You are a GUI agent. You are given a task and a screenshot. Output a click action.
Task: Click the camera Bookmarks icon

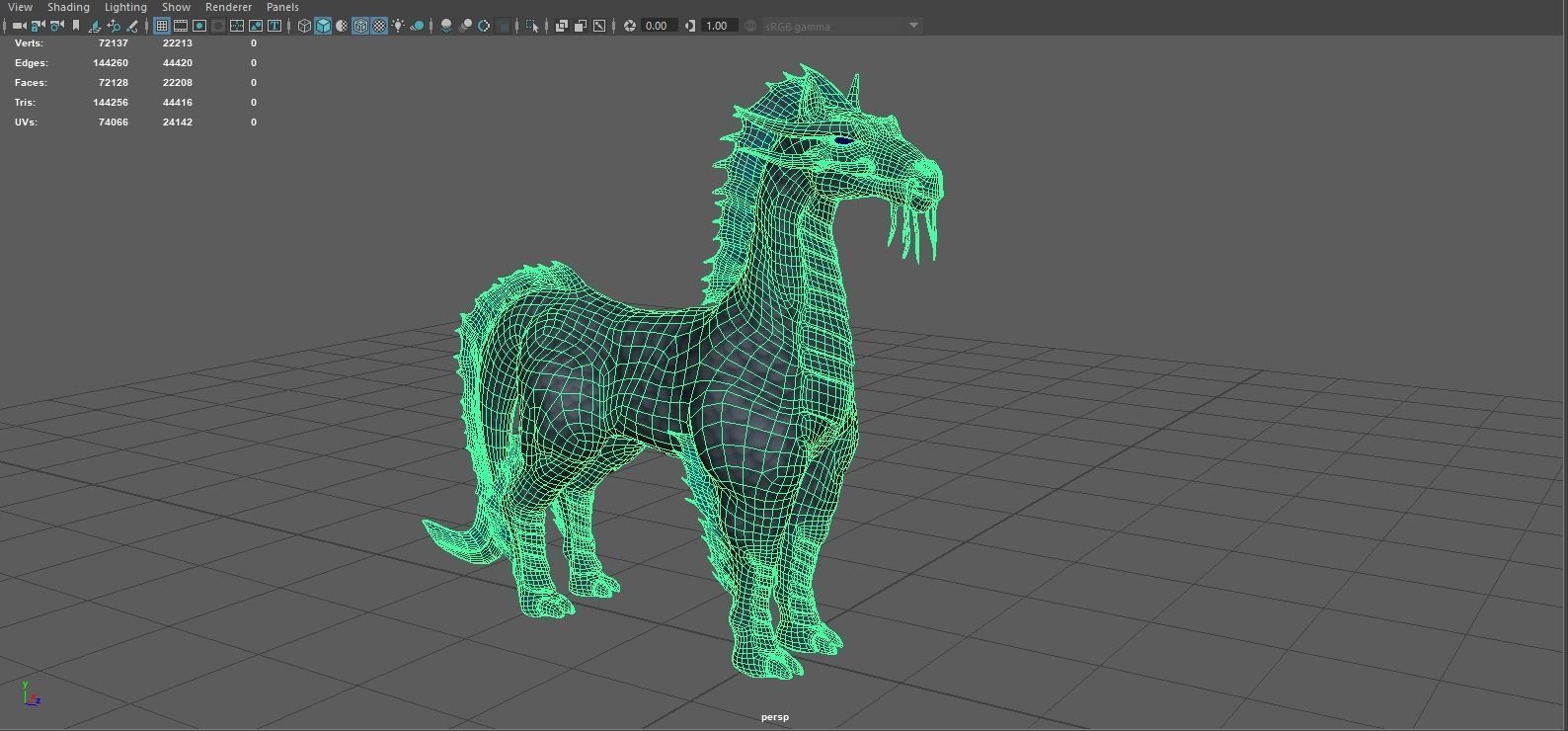76,26
